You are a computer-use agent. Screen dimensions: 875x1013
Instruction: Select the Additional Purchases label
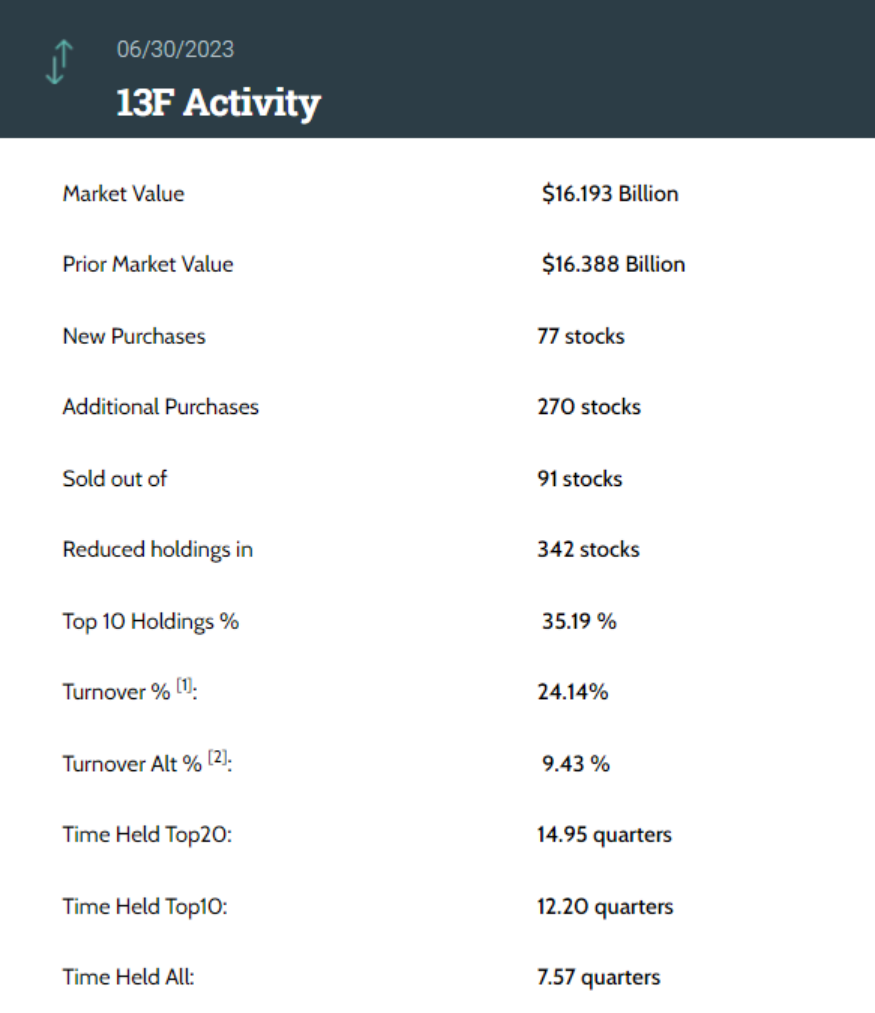tap(160, 407)
